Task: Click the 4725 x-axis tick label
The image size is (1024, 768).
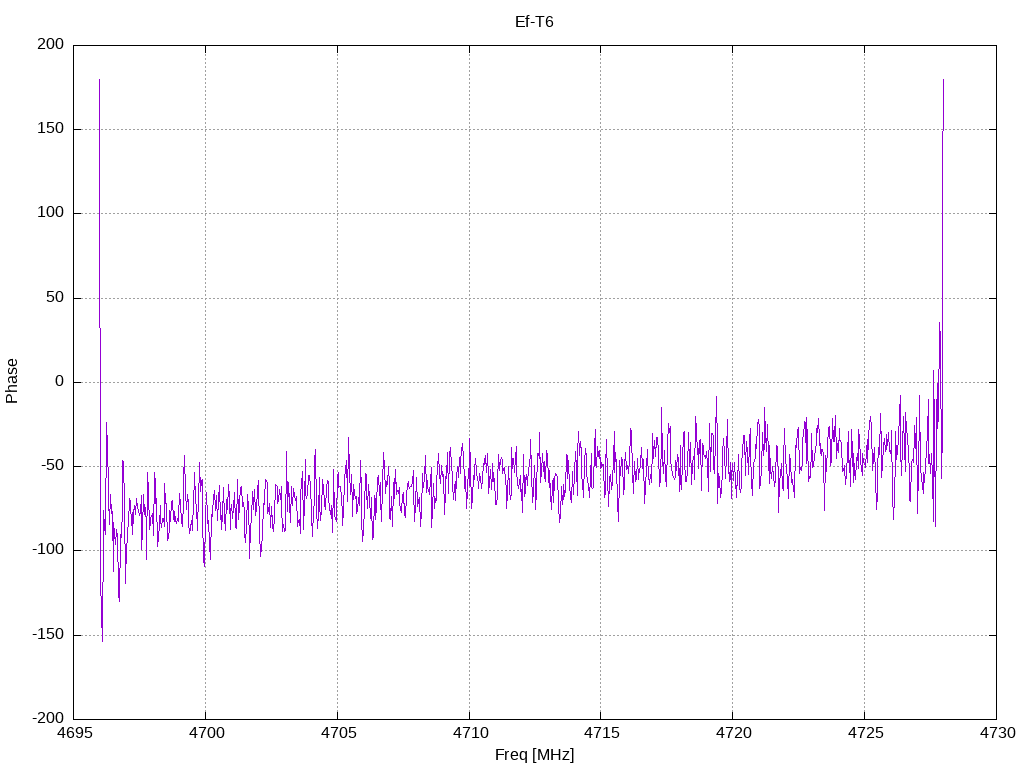Action: point(864,734)
